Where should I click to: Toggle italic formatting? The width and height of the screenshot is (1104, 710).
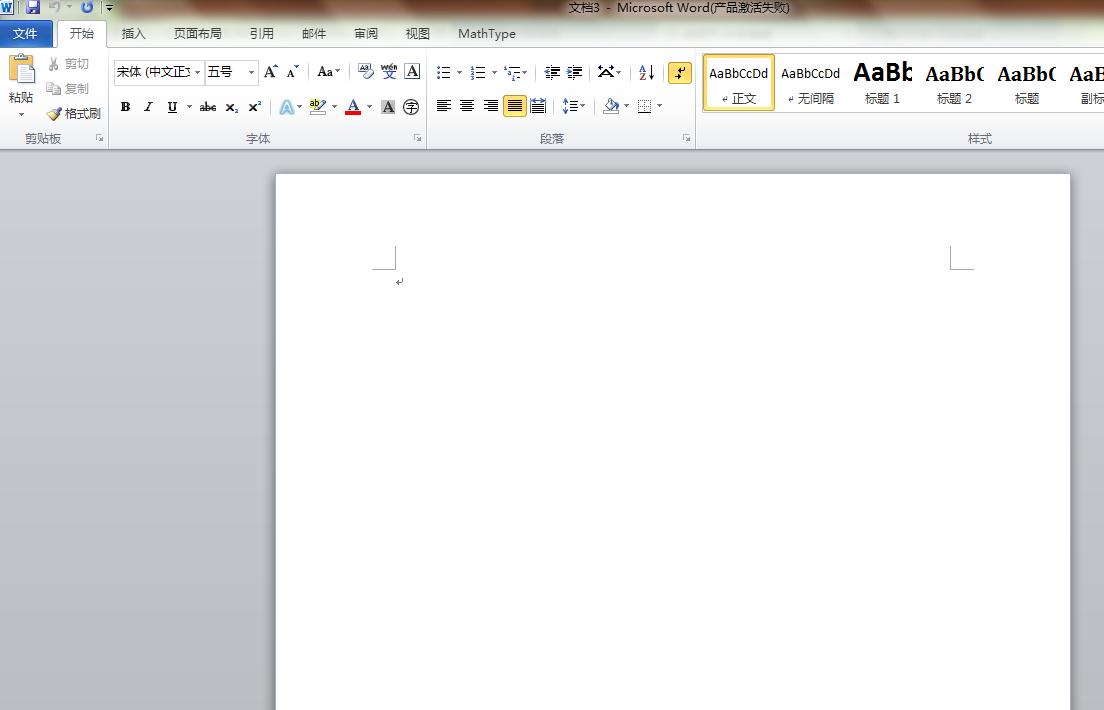coord(148,107)
